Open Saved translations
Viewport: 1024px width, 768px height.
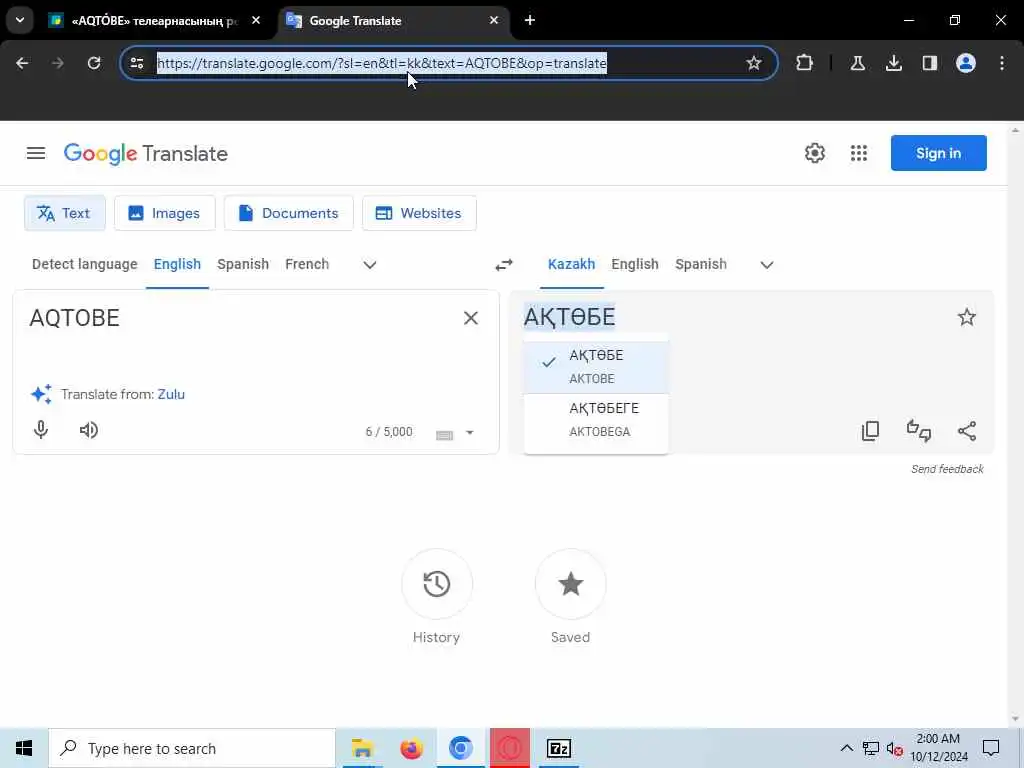click(x=570, y=584)
